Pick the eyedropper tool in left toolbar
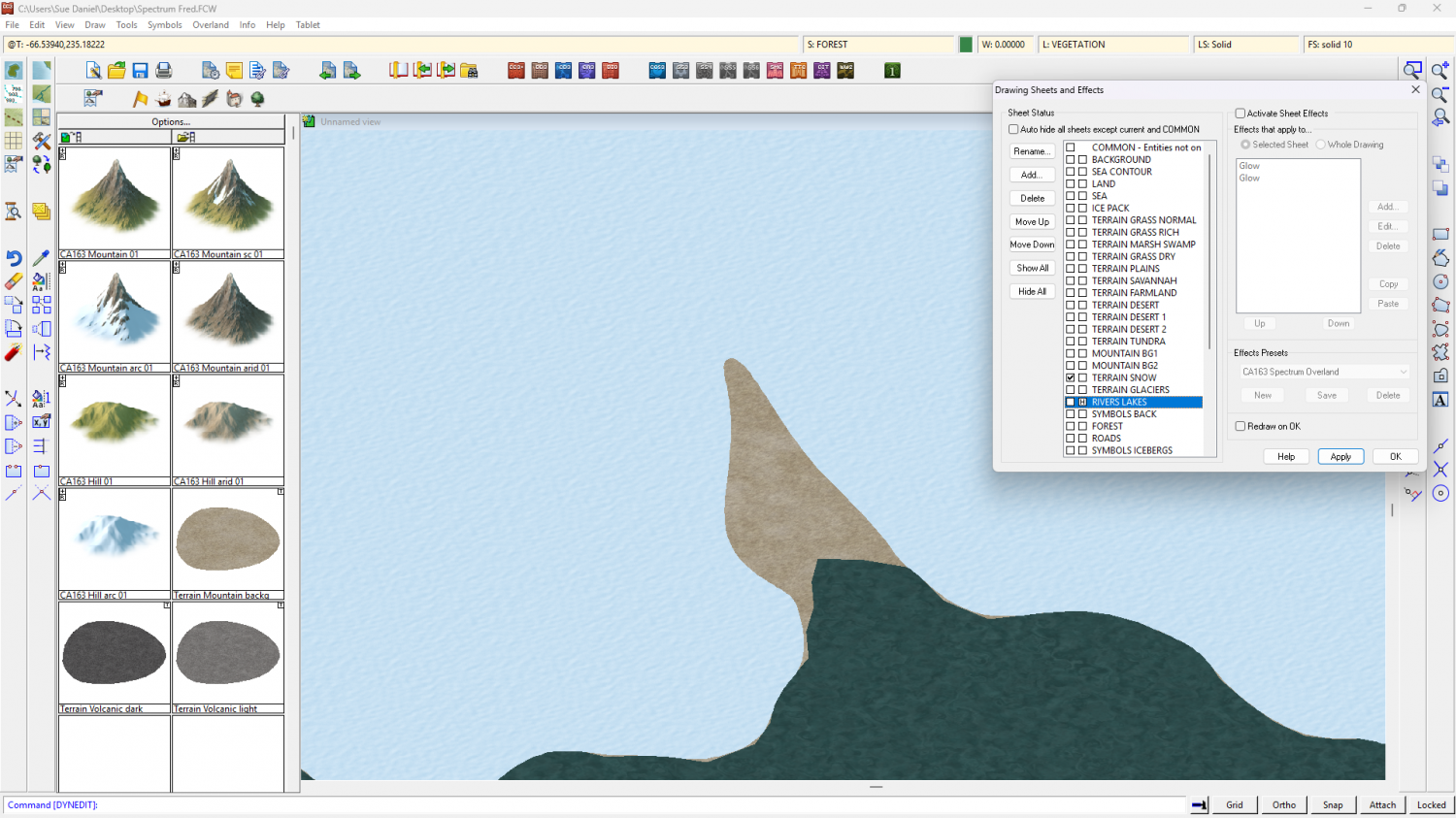1456x818 pixels. (41, 258)
